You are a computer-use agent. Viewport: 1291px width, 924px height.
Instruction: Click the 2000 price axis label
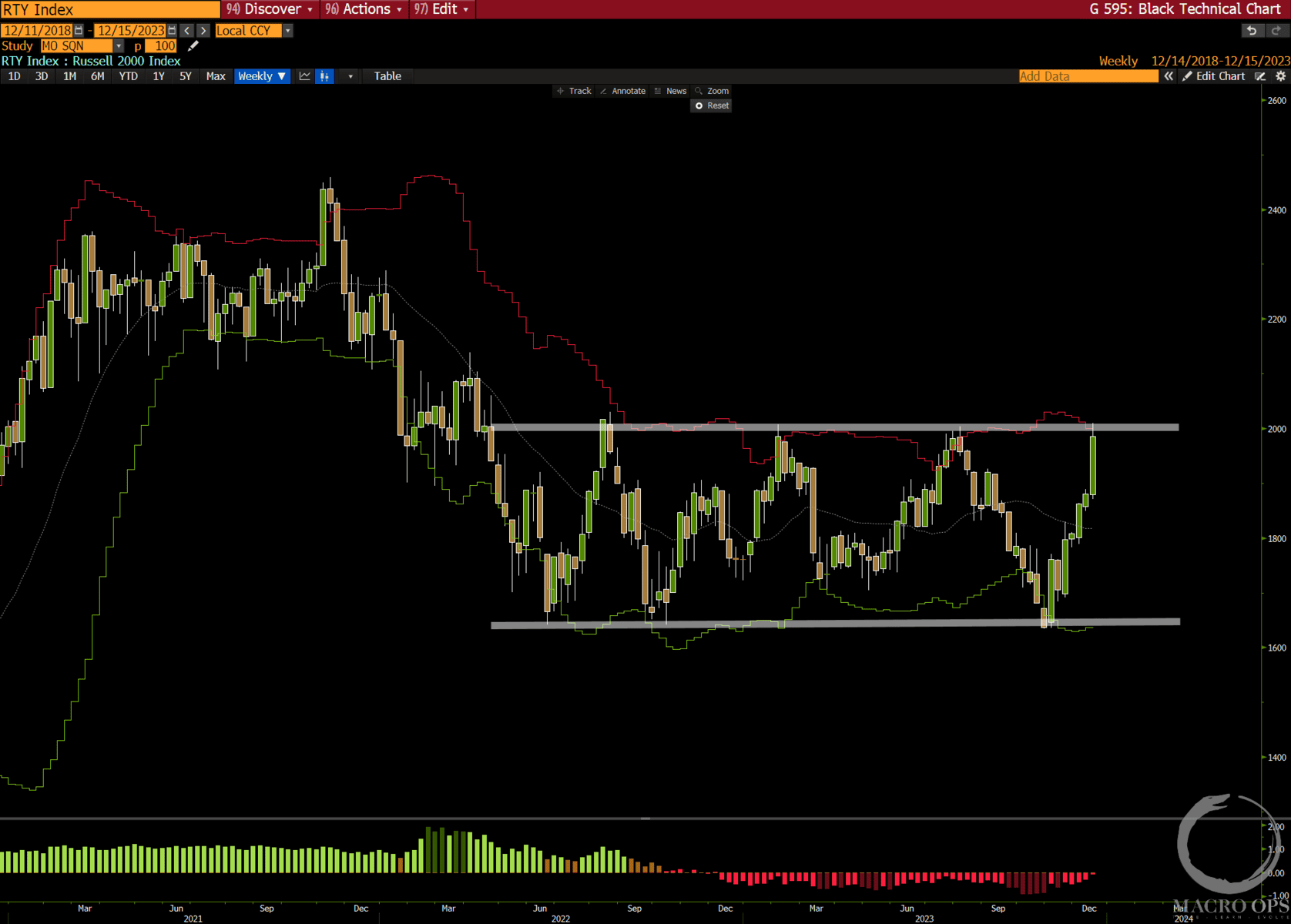click(1276, 429)
